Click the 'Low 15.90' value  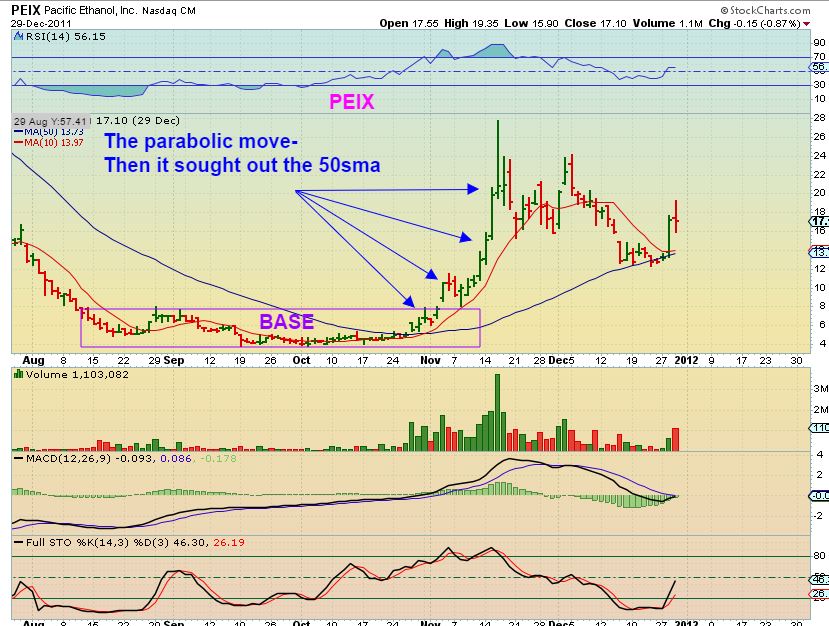(531, 23)
